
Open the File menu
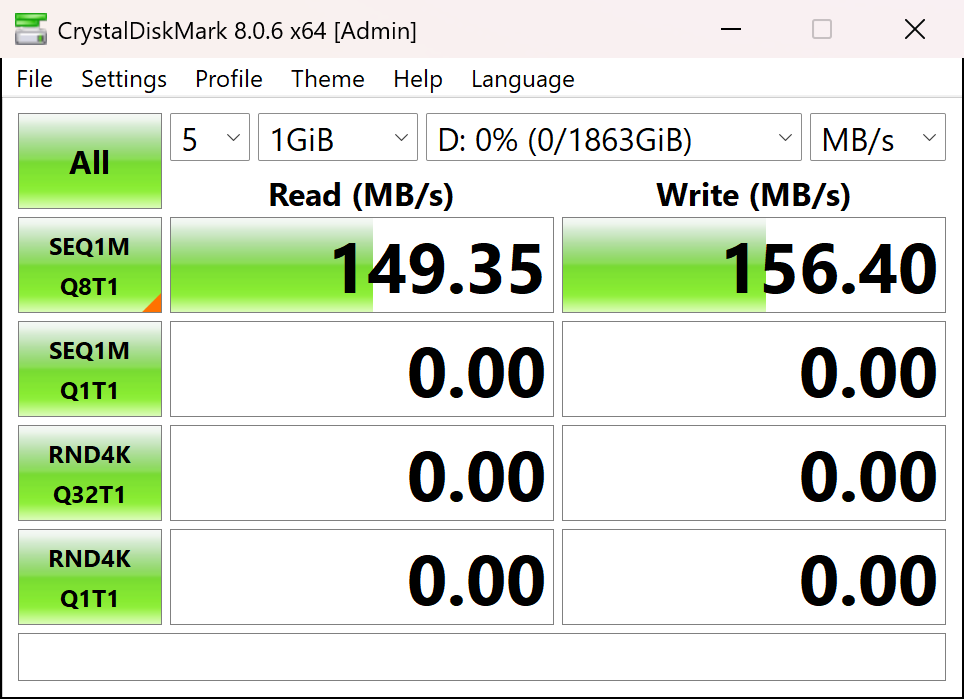[34, 79]
